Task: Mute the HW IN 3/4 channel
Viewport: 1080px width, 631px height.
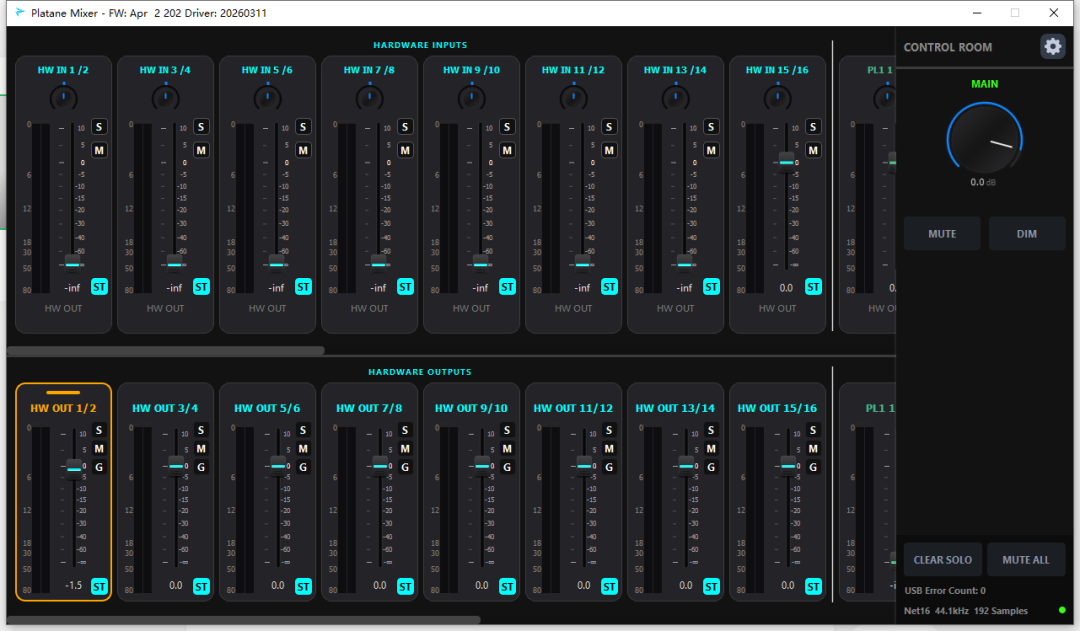Action: pyautogui.click(x=201, y=150)
